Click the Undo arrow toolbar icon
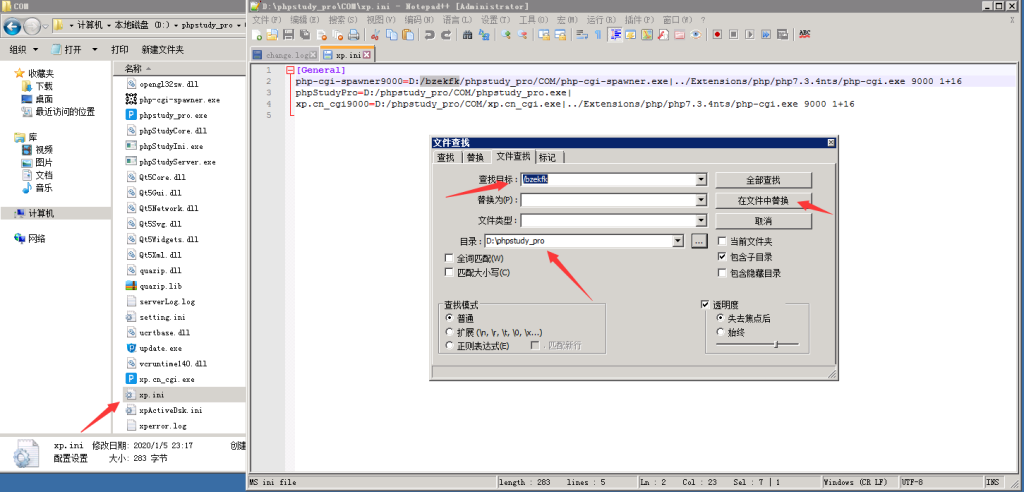The image size is (1024, 492). (x=429, y=35)
